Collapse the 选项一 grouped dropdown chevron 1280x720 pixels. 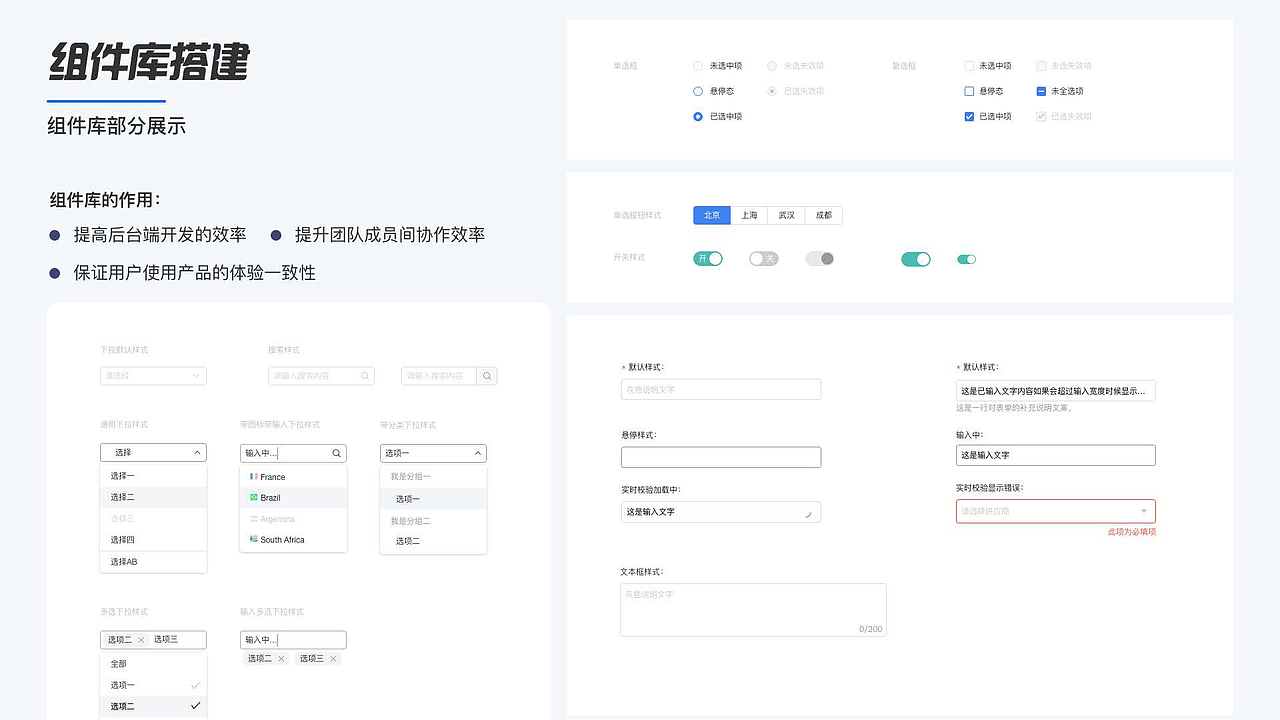[x=477, y=453]
